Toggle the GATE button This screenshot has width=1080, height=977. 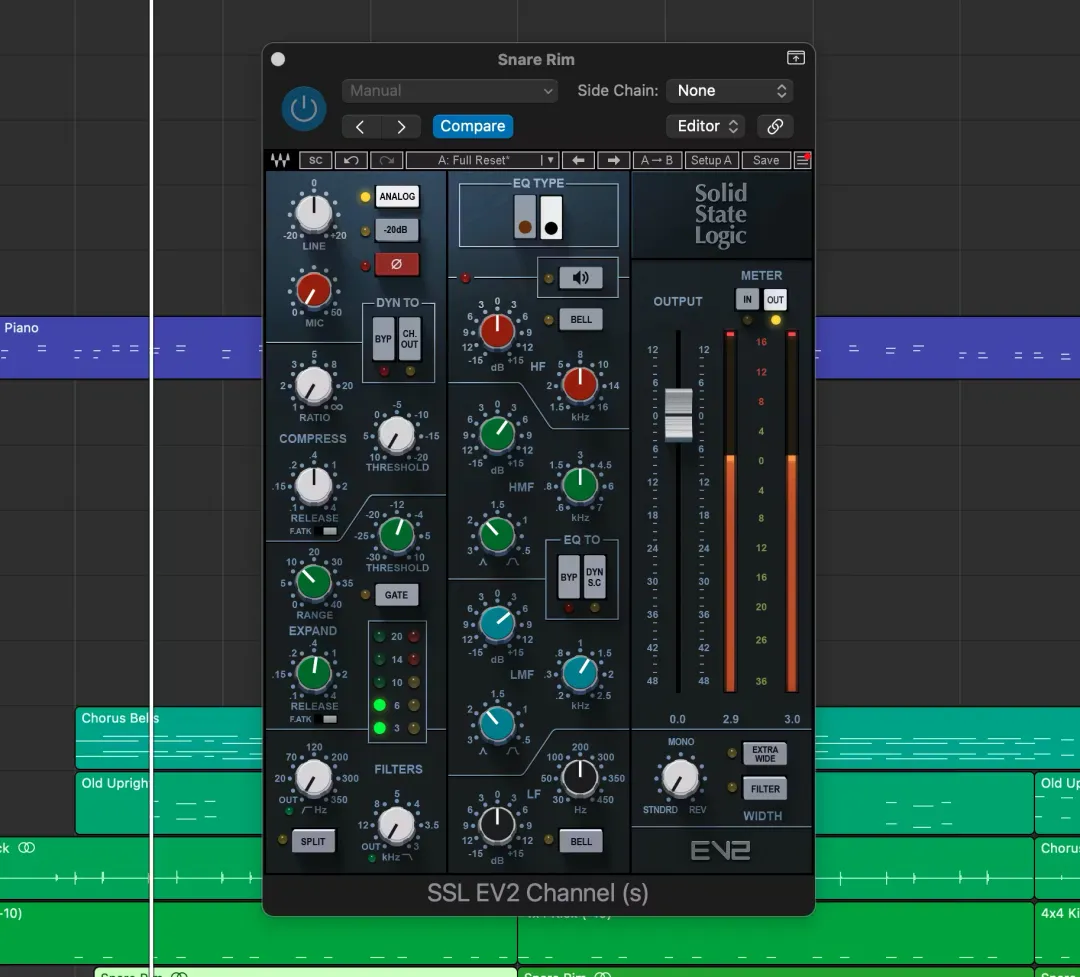[397, 595]
